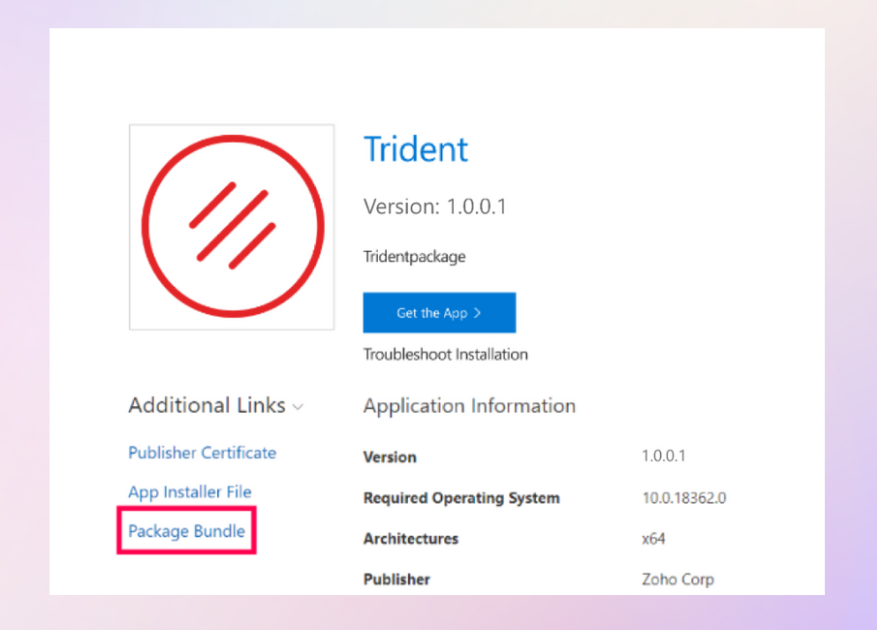
Task: Collapse the Additional Links chevron
Action: (x=298, y=407)
